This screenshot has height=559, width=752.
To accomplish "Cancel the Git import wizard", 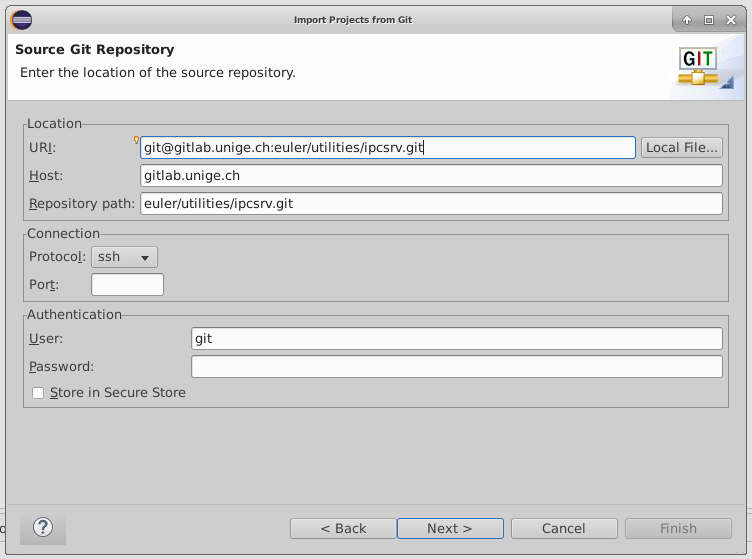I will 563,528.
